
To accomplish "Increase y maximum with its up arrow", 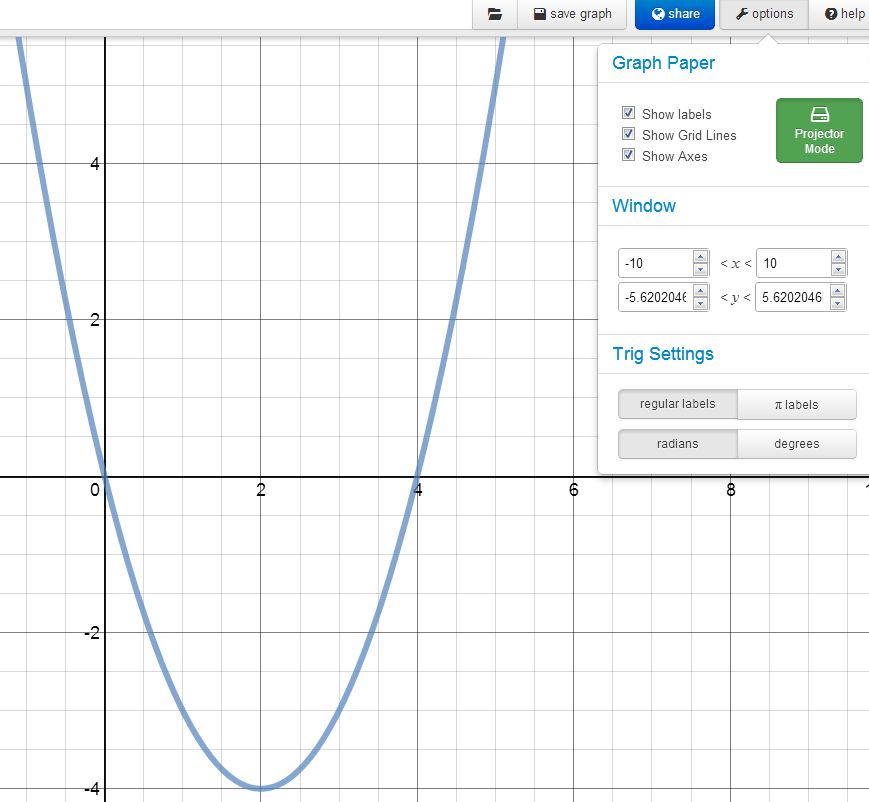I will 837,291.
